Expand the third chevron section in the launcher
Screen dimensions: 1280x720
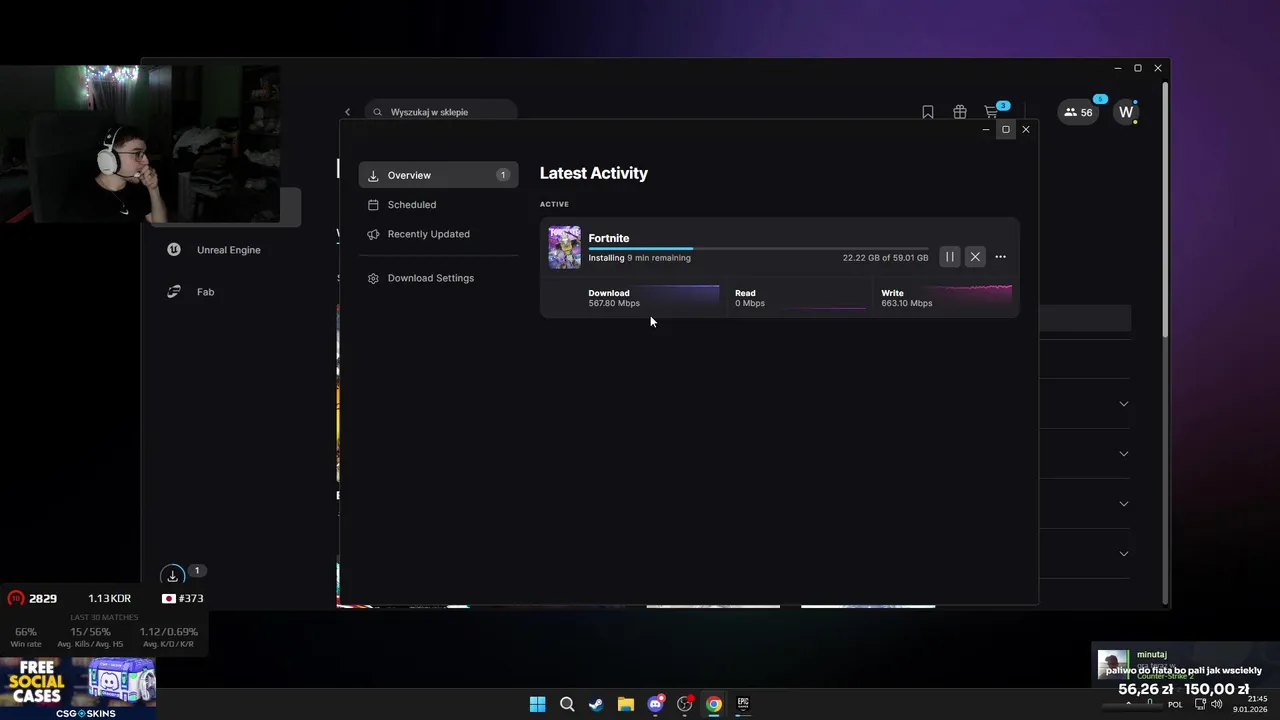click(1124, 504)
